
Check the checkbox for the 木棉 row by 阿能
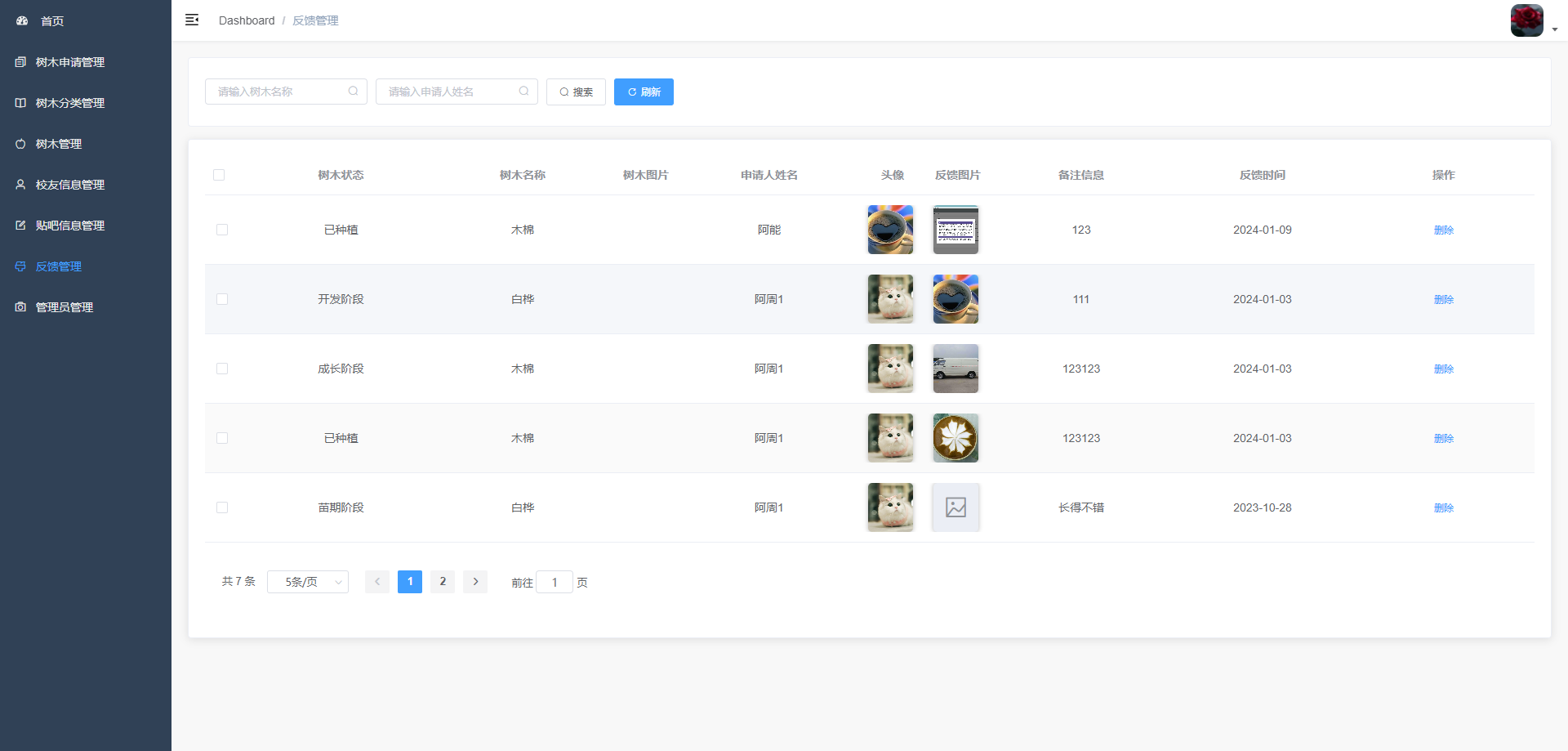pos(221,230)
